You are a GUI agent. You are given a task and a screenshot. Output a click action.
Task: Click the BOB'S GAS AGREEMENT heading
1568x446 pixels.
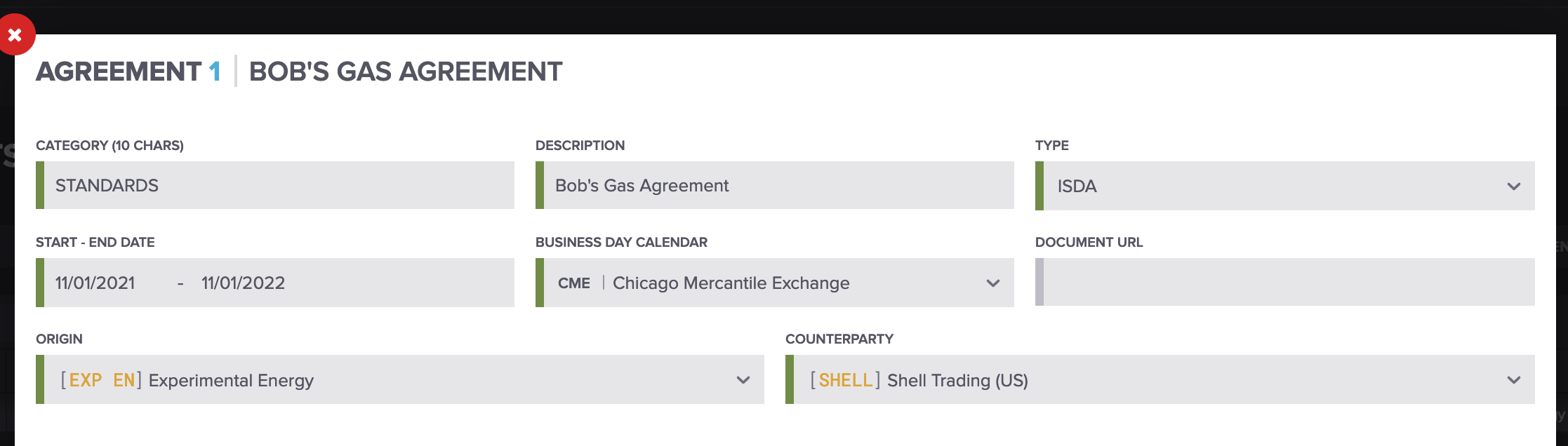click(406, 72)
